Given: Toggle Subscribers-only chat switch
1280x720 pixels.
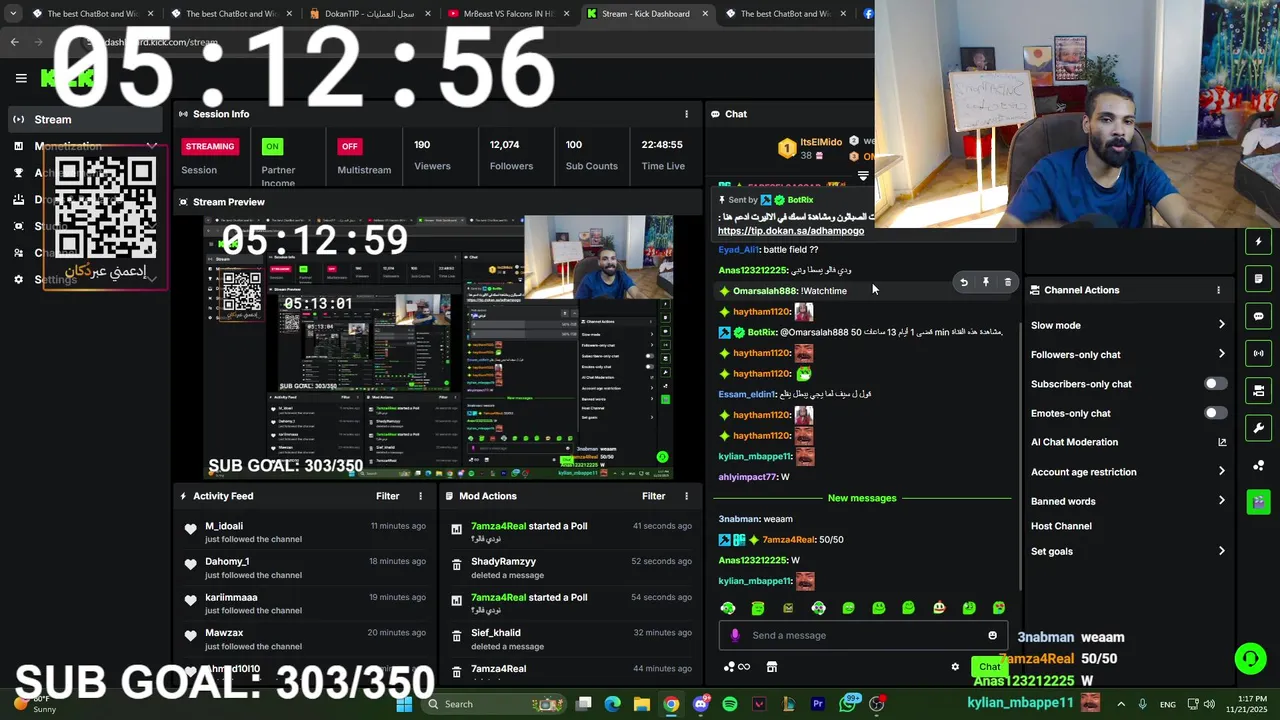Looking at the screenshot, I should click(x=1215, y=384).
